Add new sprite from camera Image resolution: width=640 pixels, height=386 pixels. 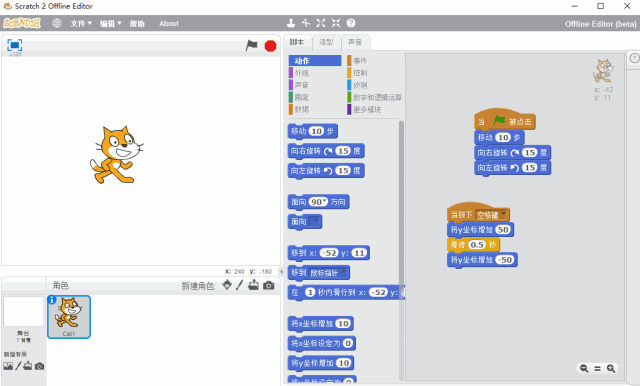click(269, 285)
